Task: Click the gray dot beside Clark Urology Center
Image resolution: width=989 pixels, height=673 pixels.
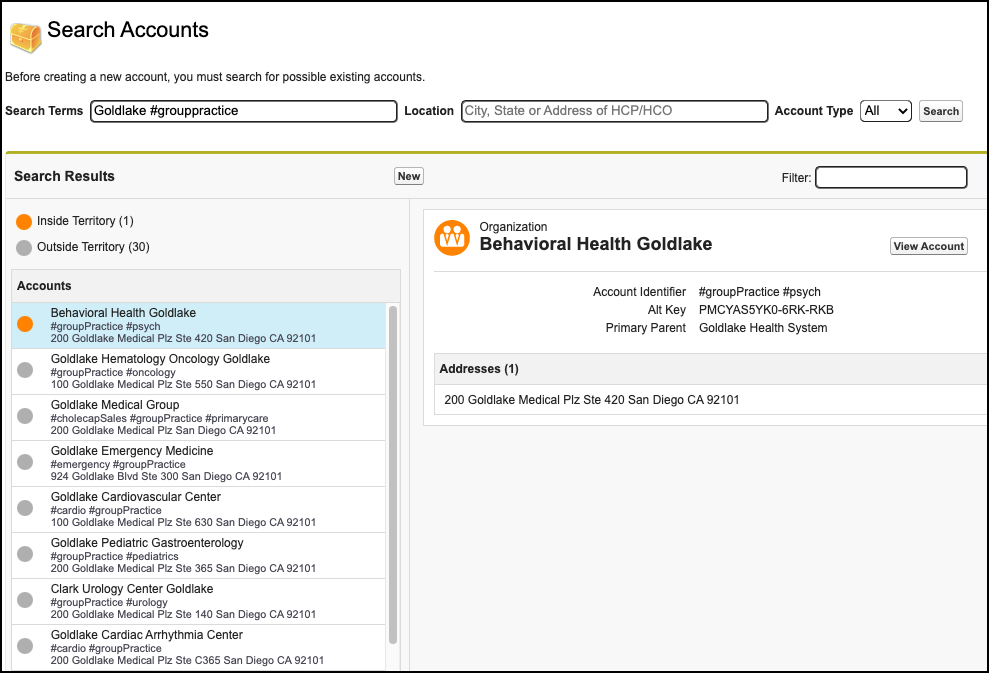Action: (25, 601)
